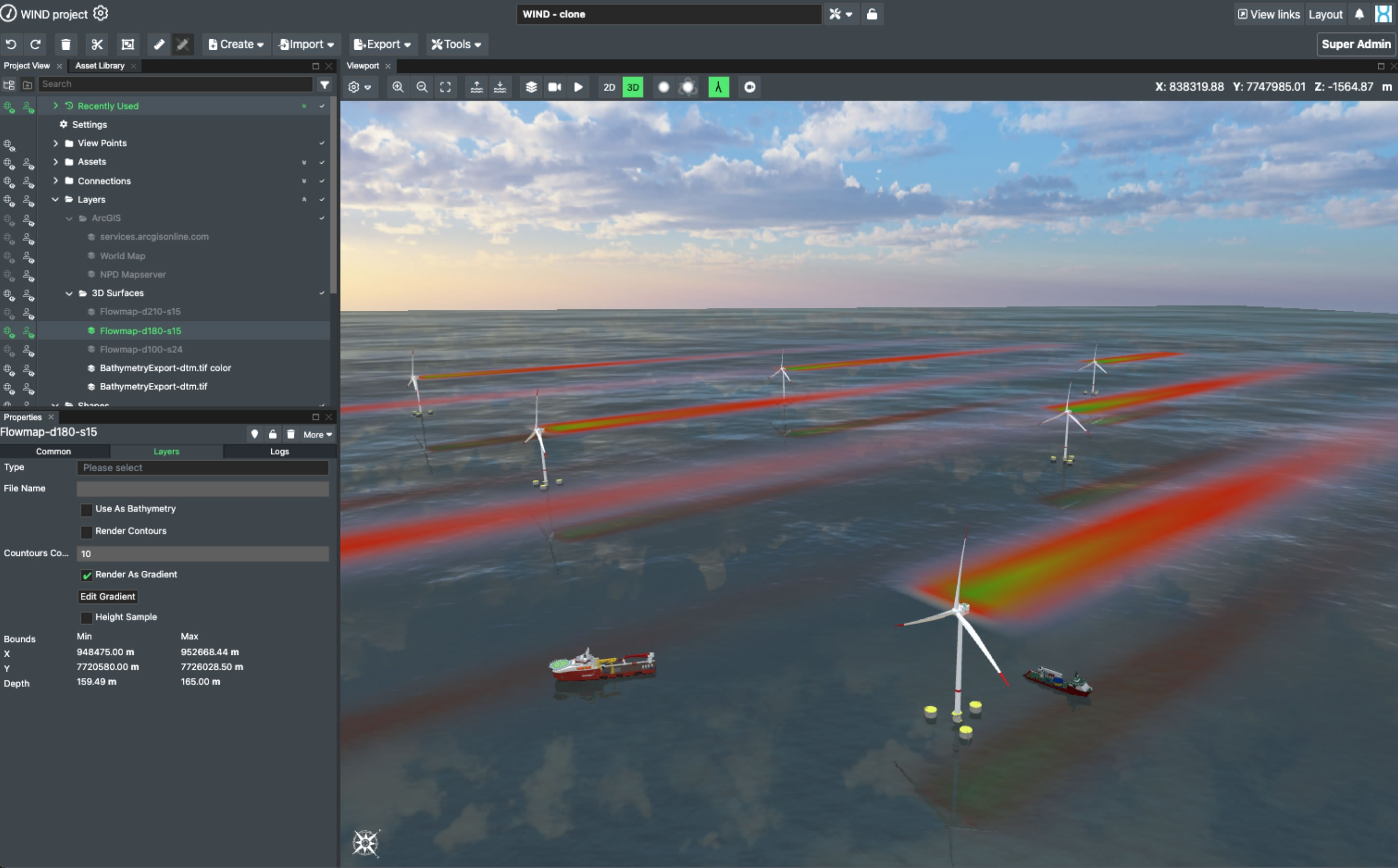The width and height of the screenshot is (1398, 868).
Task: Click the trash delete icon in toolbar
Action: point(66,44)
